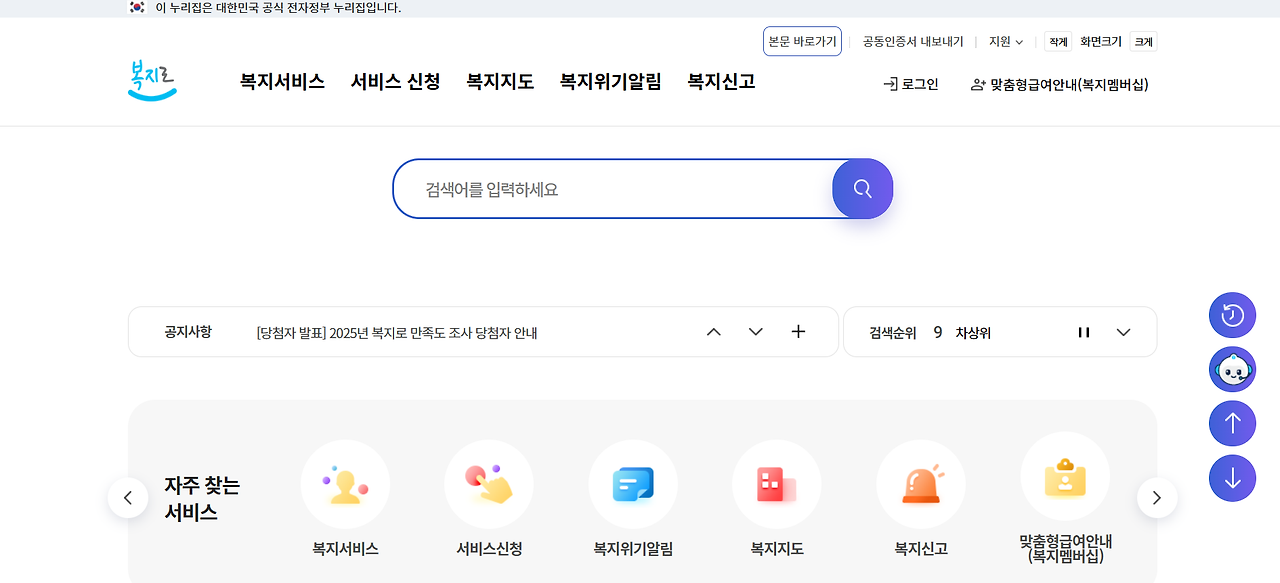The image size is (1280, 583).
Task: Click the magnifier search button
Action: pos(862,188)
